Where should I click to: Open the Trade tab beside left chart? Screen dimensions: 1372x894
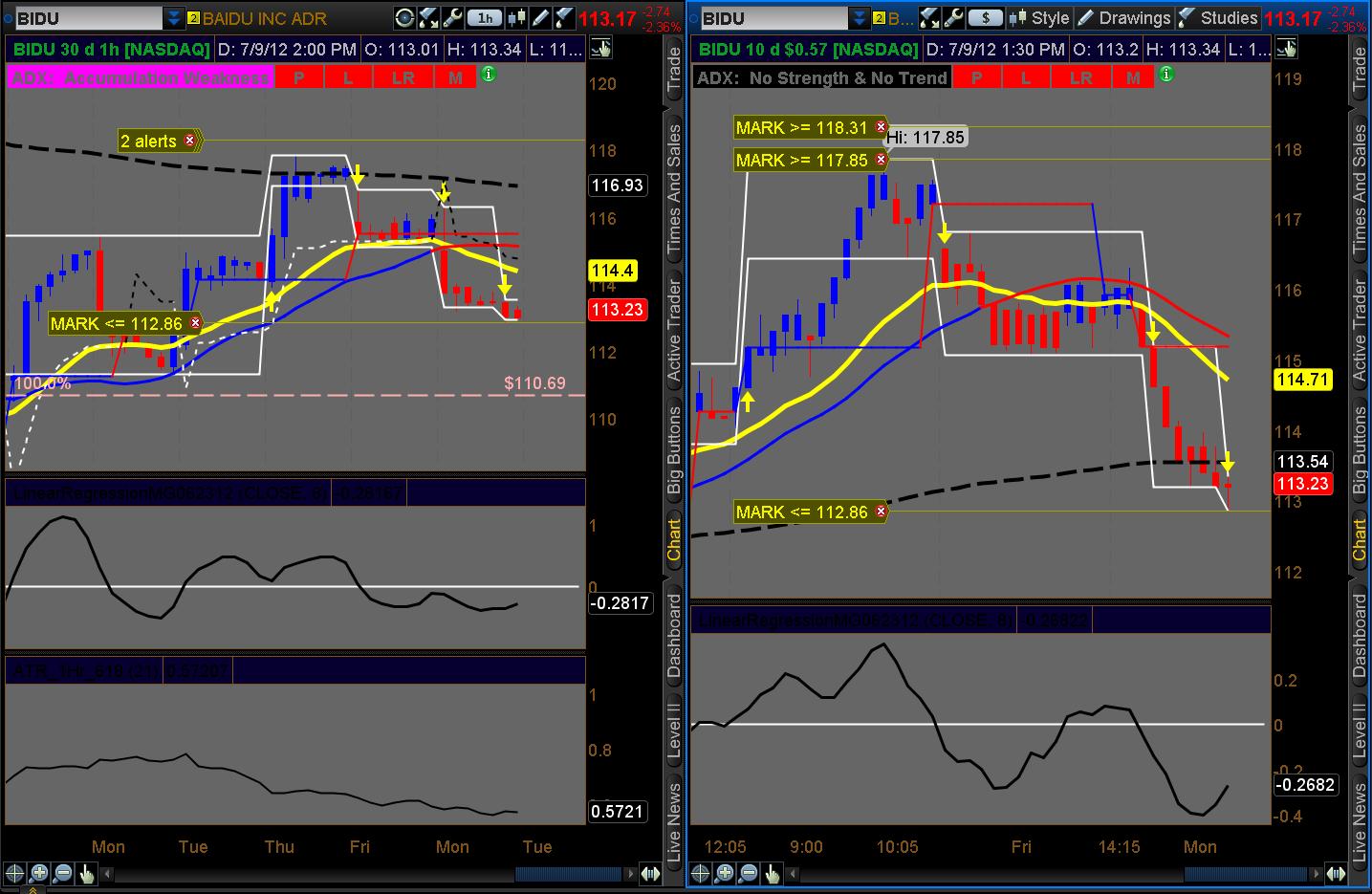pos(675,69)
